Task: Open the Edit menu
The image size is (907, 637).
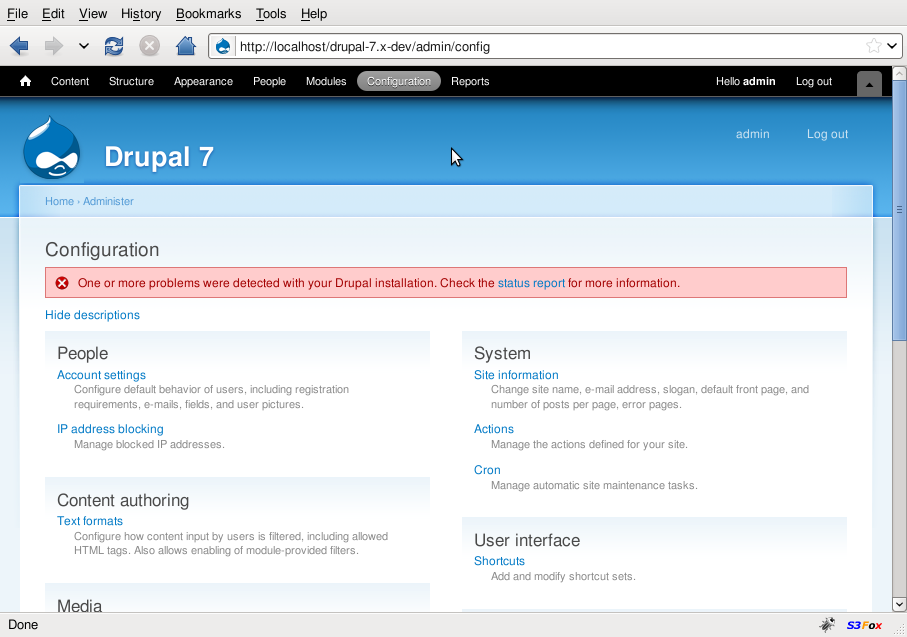Action: [x=53, y=13]
